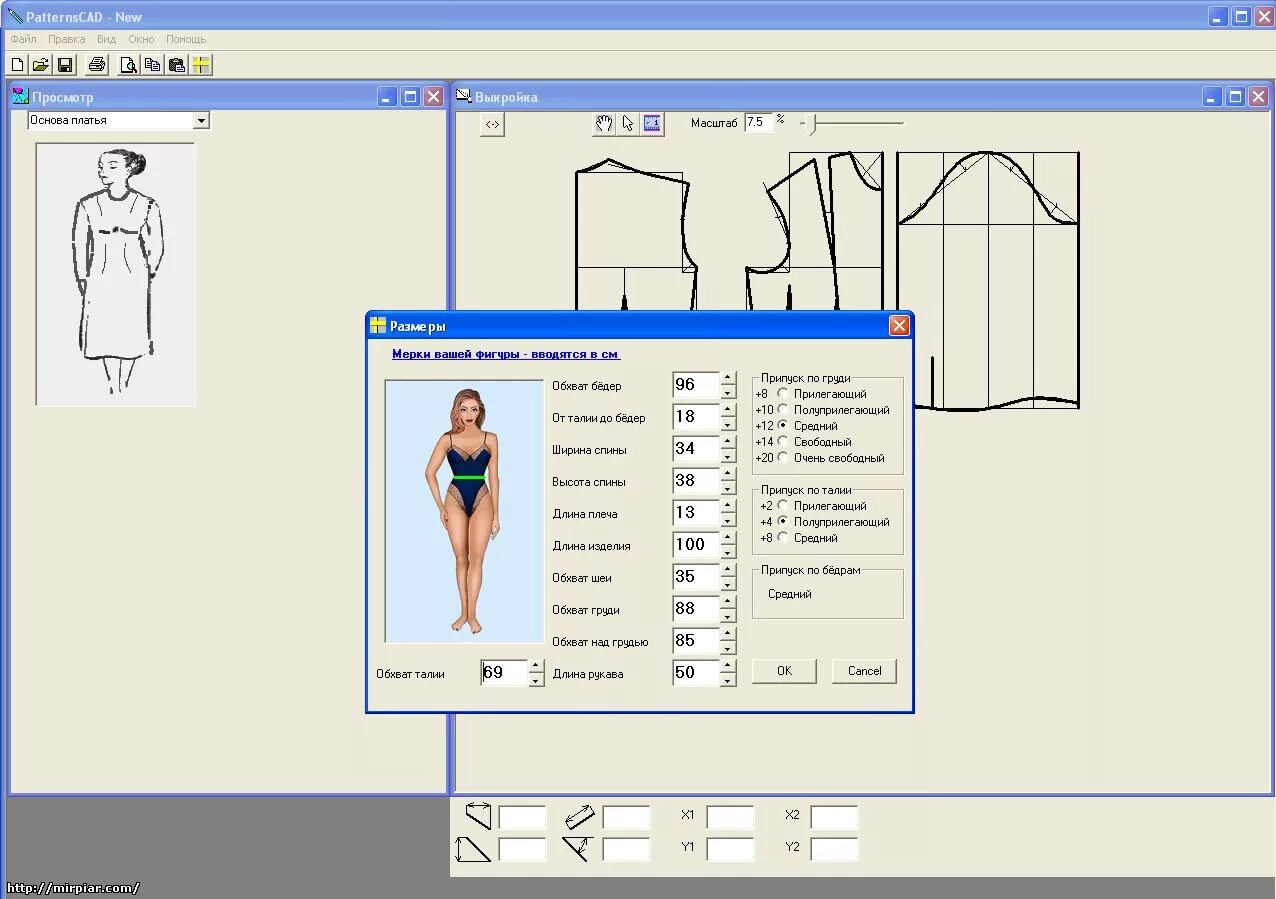Open Print Preview from the toolbar
Image resolution: width=1276 pixels, height=899 pixels.
click(x=128, y=66)
